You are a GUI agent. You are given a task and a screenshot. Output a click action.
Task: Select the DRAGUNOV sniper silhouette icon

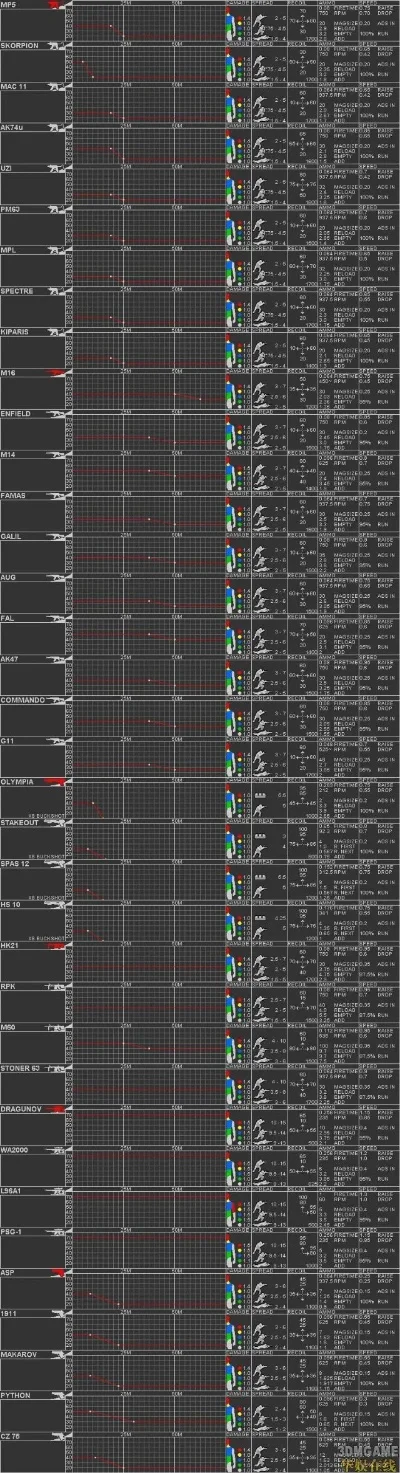53,1109
